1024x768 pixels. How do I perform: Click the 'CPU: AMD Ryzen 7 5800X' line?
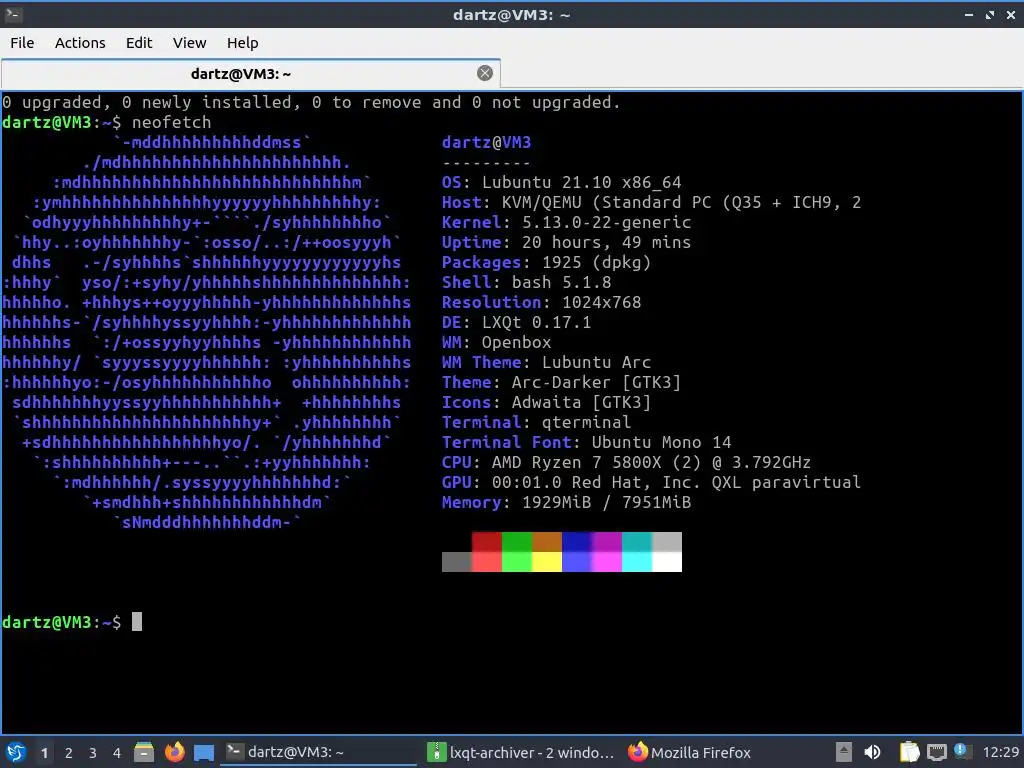626,462
